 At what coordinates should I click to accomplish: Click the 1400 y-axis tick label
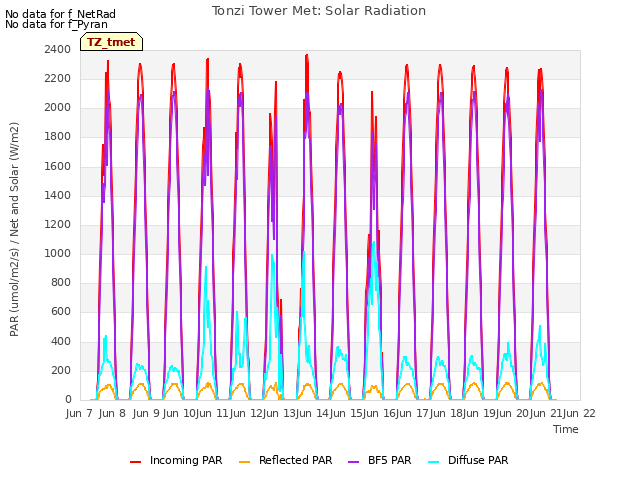pos(58,195)
